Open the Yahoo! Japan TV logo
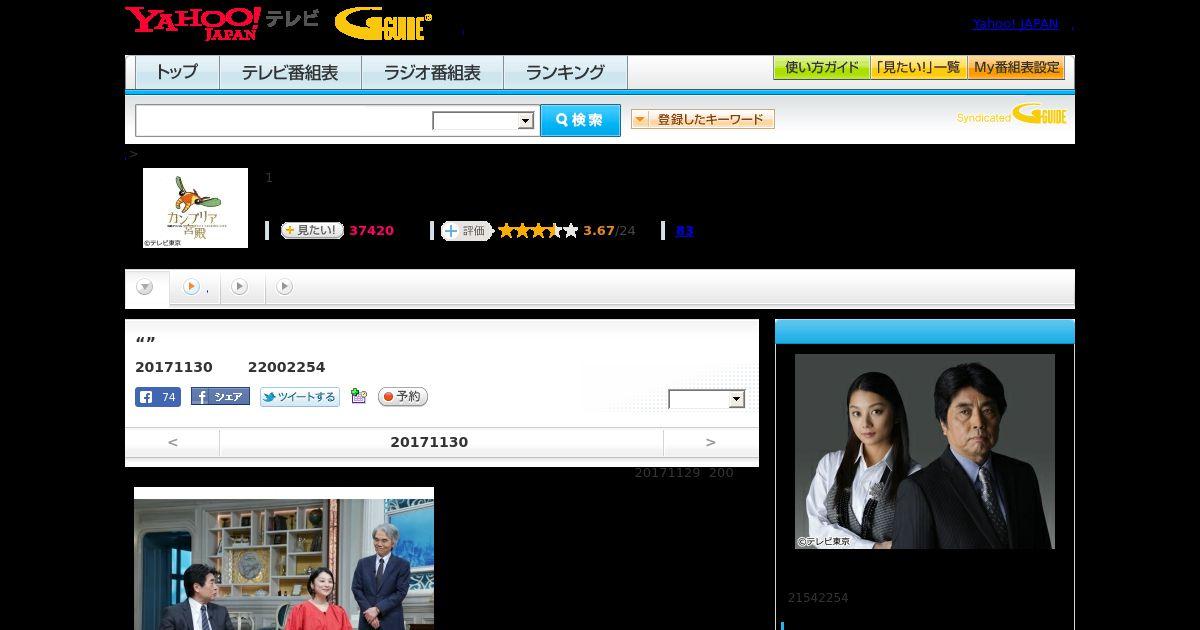The image size is (1200, 630). pyautogui.click(x=222, y=22)
